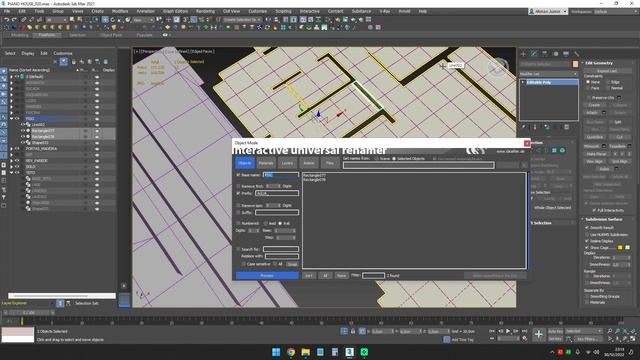The width and height of the screenshot is (640, 360).
Task: Switch to the Layers tab in the renamer
Action: coord(287,163)
